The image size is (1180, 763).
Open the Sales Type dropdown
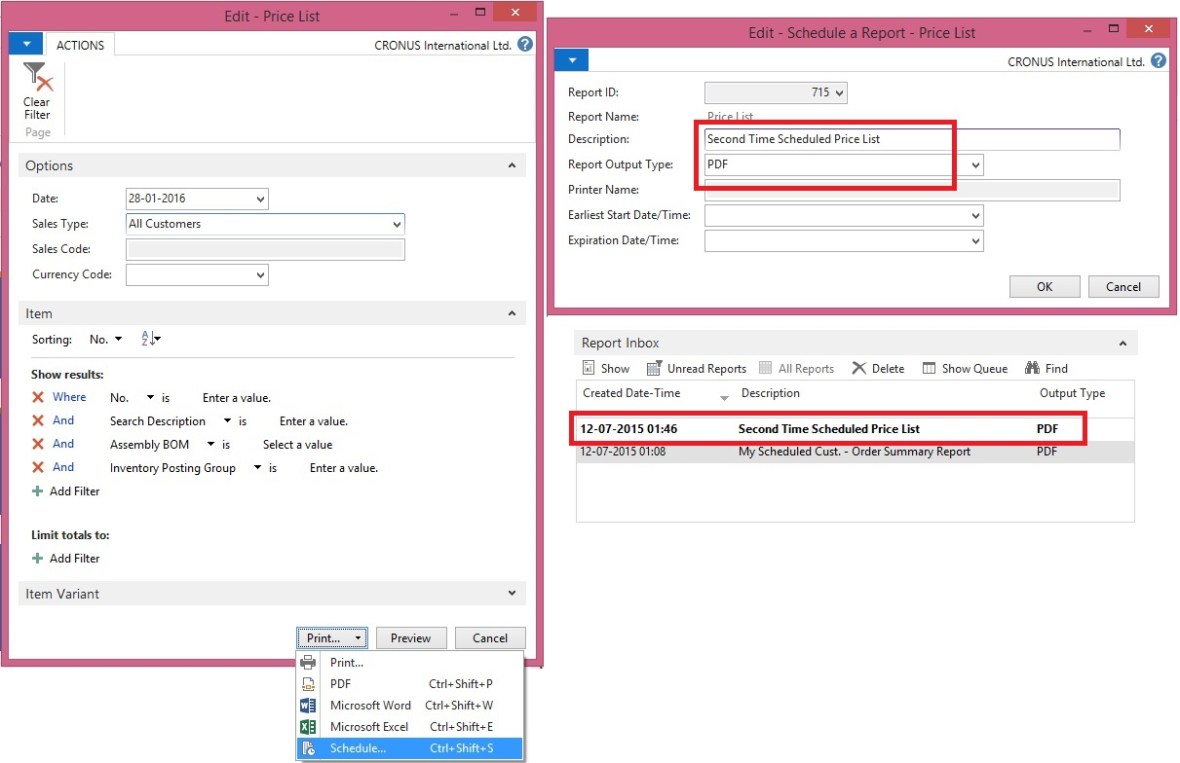pyautogui.click(x=397, y=225)
